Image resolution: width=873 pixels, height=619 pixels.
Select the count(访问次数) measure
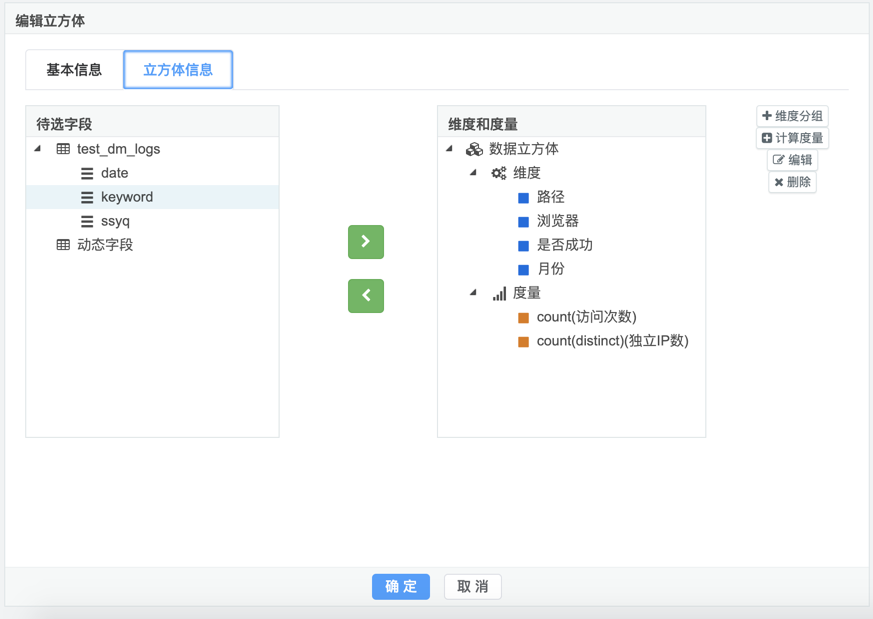[x=586, y=317]
